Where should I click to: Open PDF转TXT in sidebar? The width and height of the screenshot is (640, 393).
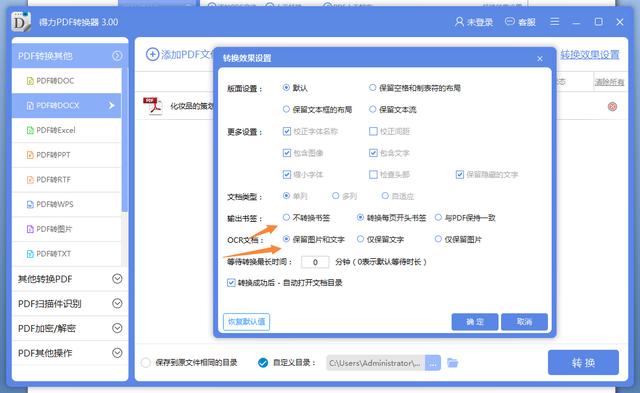click(67, 254)
